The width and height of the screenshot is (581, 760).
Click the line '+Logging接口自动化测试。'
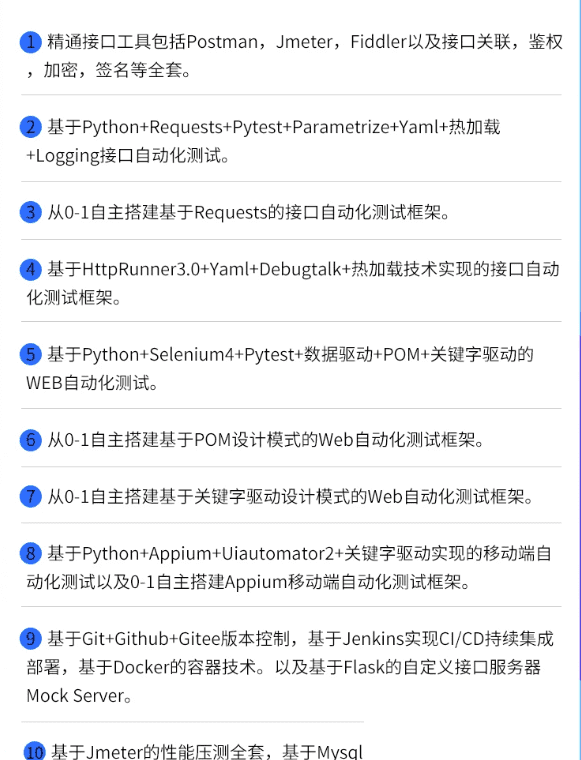[x=128, y=156]
